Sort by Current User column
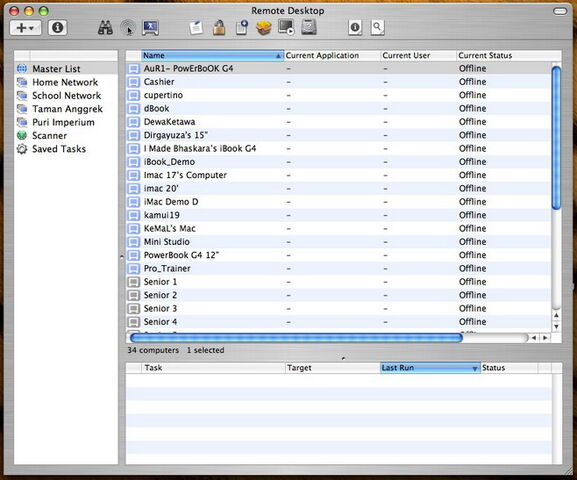The width and height of the screenshot is (577, 480). click(418, 56)
